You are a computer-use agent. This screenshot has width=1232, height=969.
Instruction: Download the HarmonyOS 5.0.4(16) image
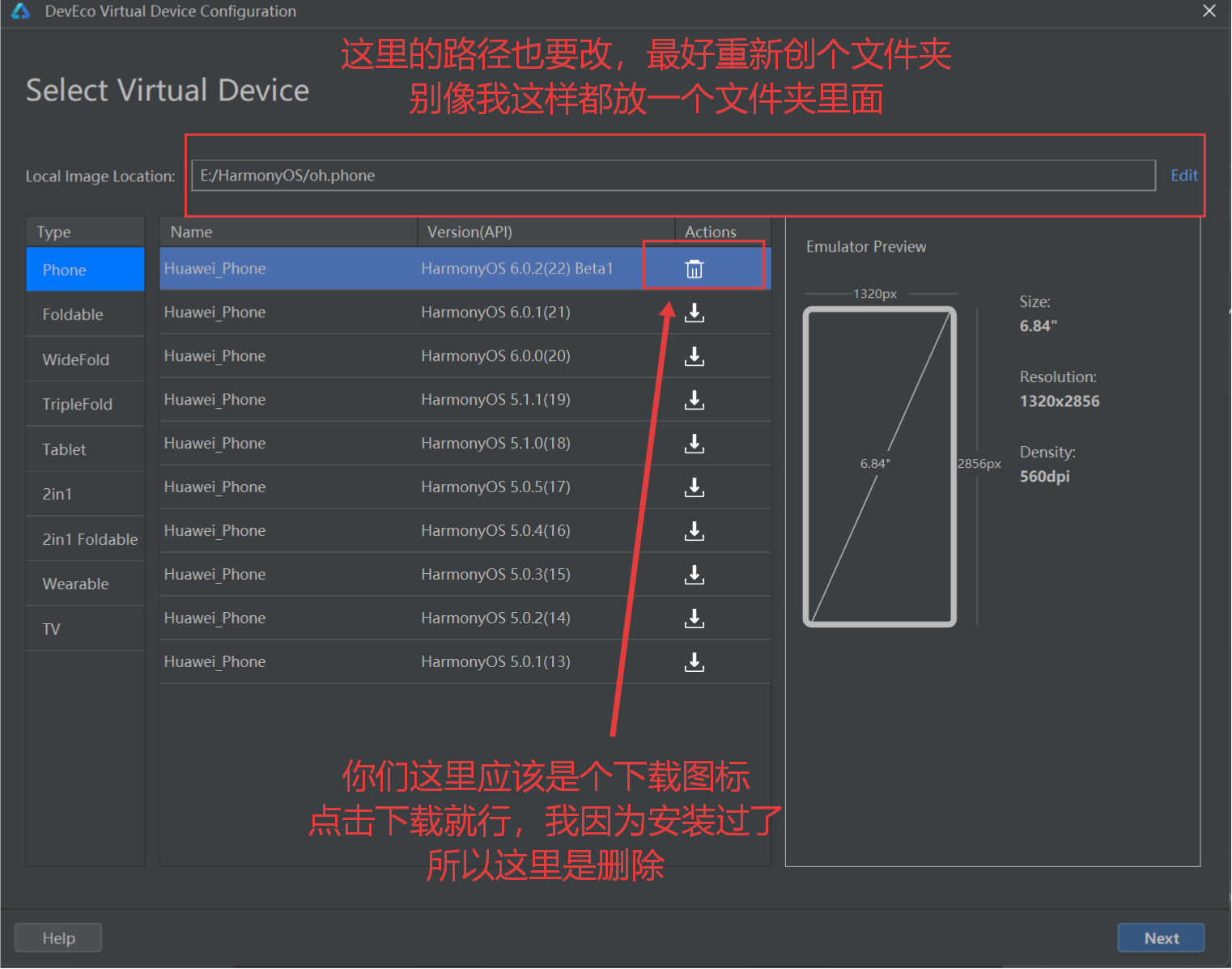coord(695,532)
